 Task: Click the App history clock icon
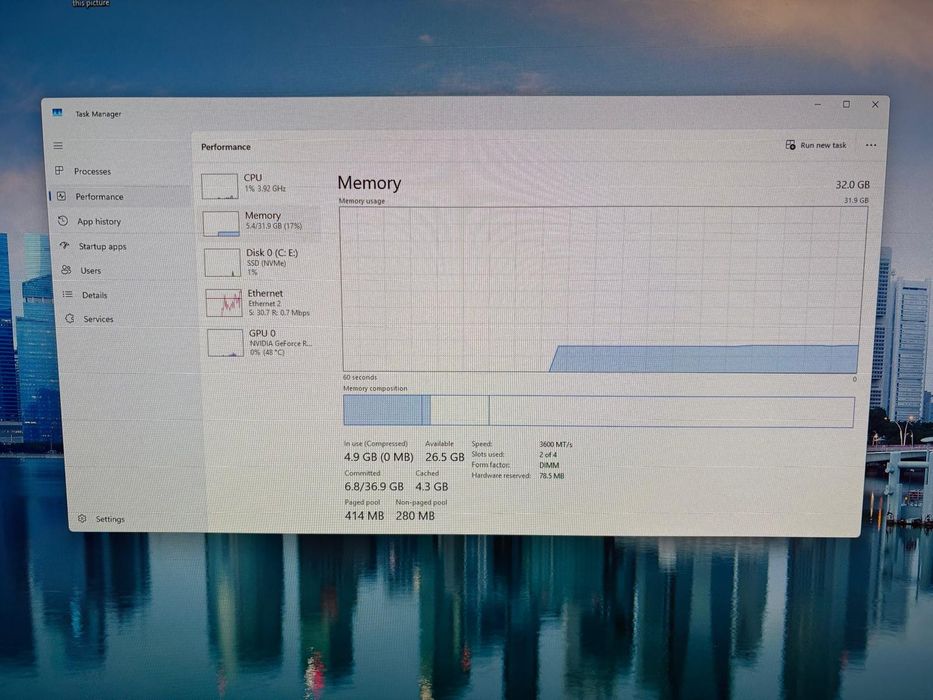tap(63, 221)
